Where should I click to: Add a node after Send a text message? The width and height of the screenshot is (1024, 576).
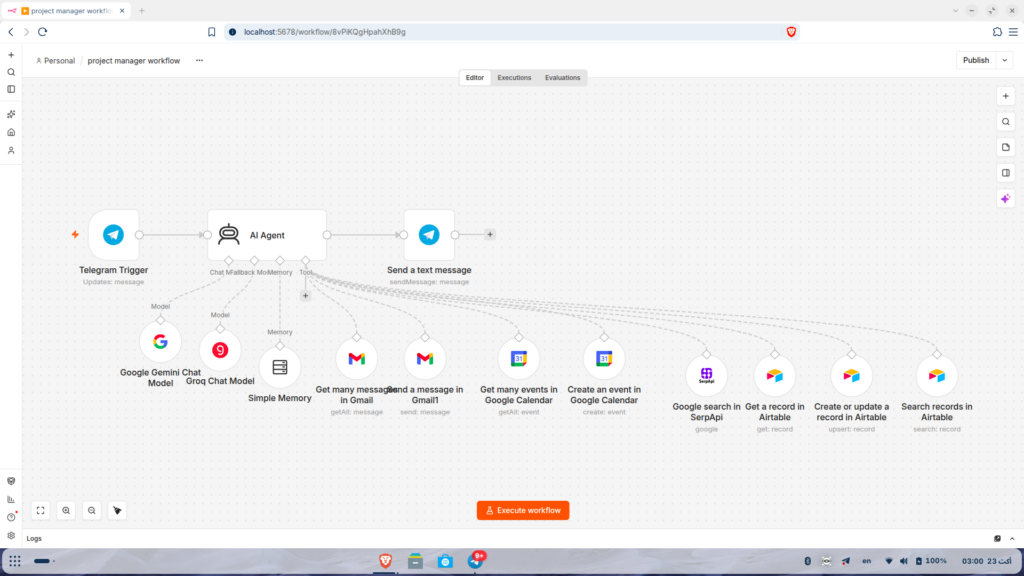[x=490, y=234]
